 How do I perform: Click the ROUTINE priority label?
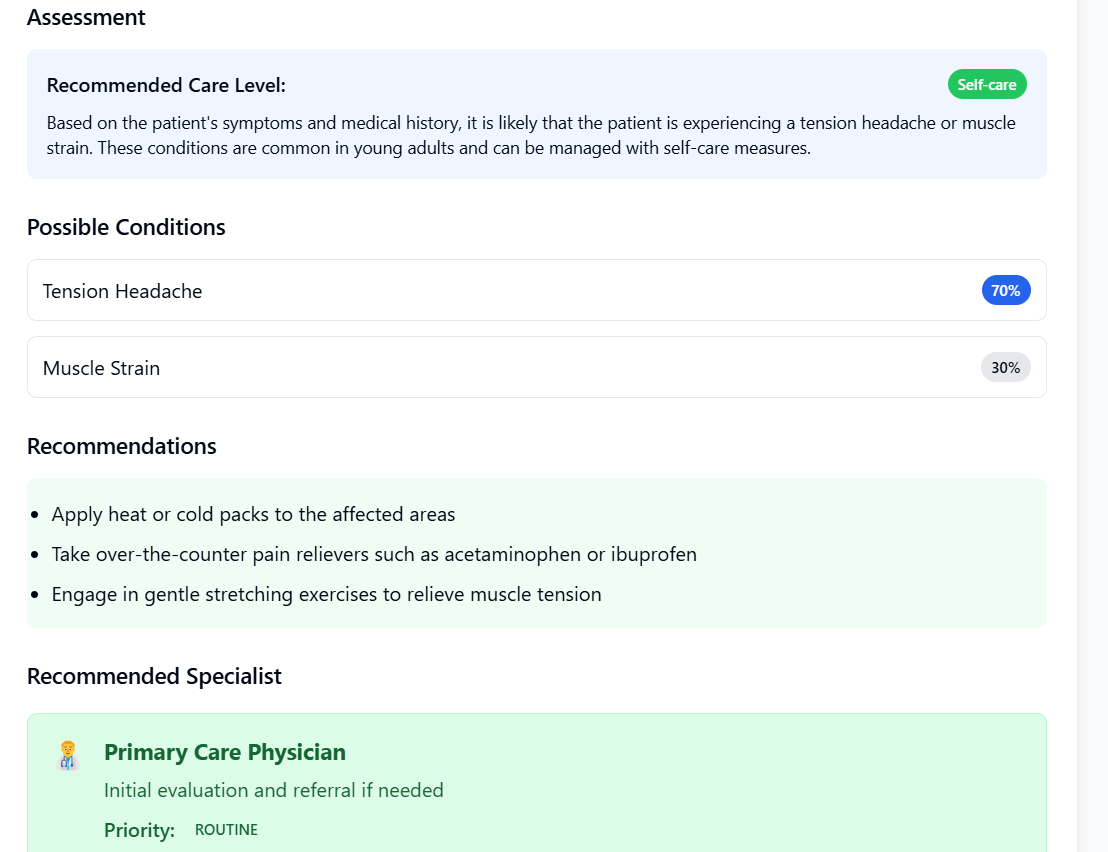point(226,829)
